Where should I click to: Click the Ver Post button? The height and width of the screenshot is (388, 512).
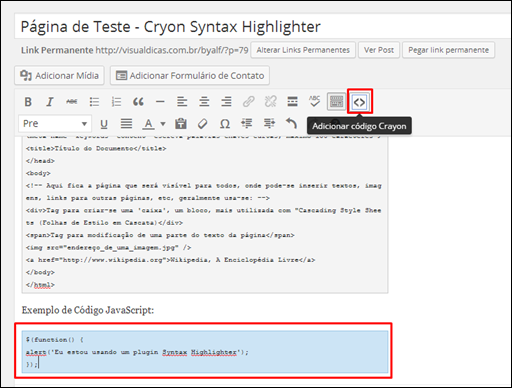(379, 50)
